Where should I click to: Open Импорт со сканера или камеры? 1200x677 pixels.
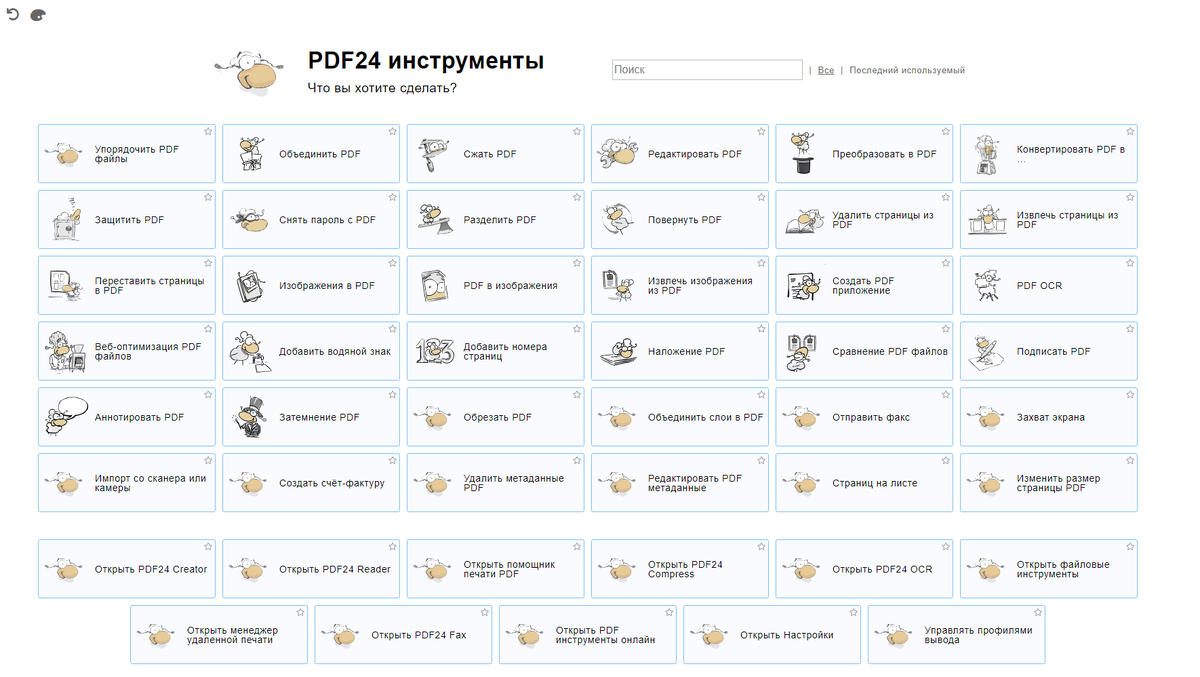[127, 483]
